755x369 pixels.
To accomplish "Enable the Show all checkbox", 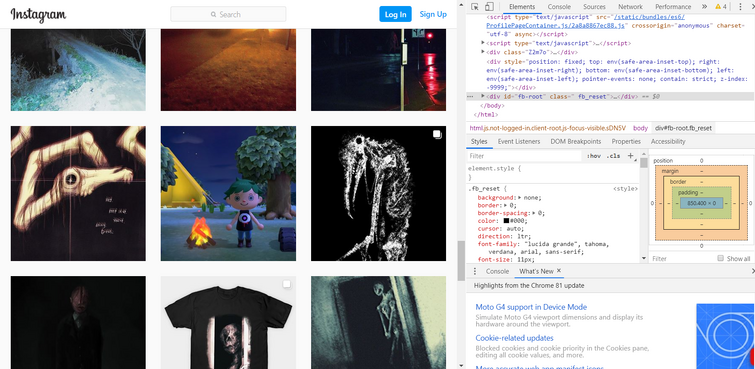I will [720, 258].
